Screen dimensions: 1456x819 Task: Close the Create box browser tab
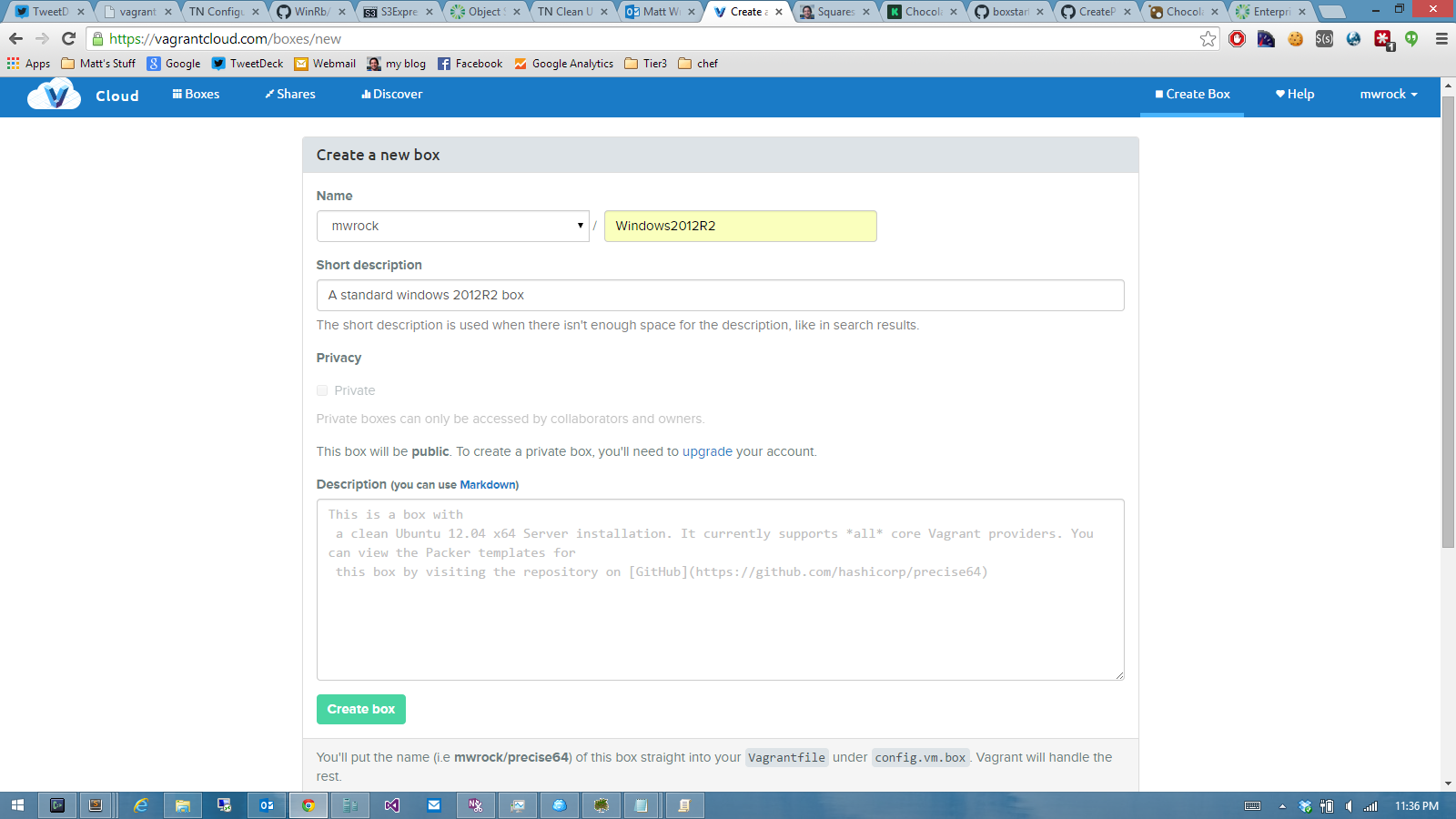tap(779, 12)
